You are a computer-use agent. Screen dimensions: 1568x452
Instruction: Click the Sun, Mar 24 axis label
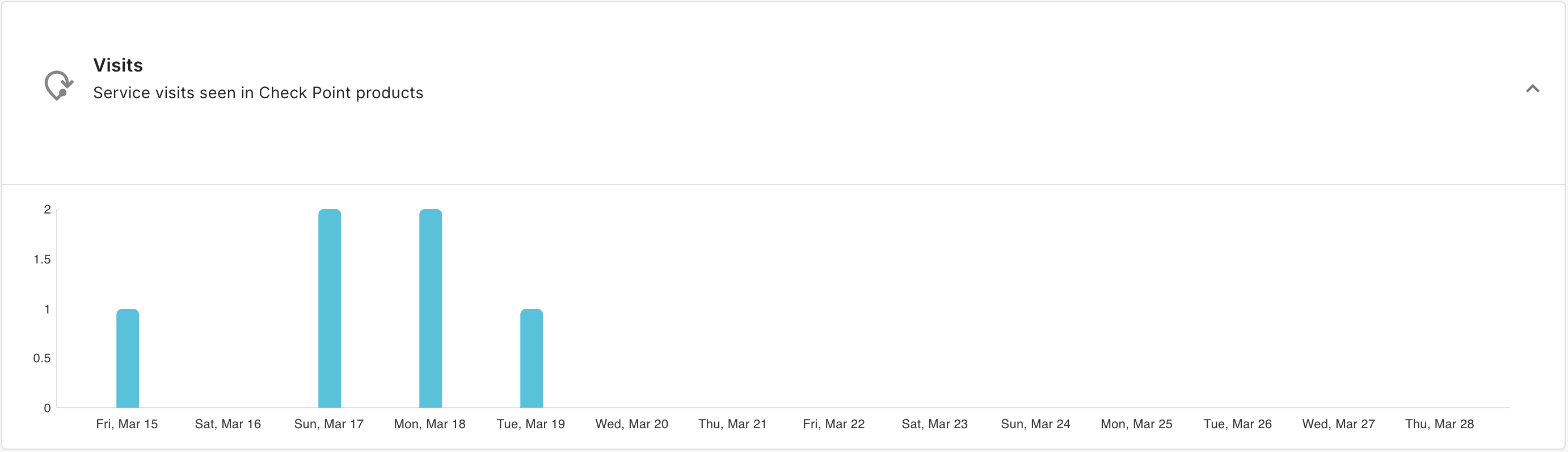pos(1035,424)
